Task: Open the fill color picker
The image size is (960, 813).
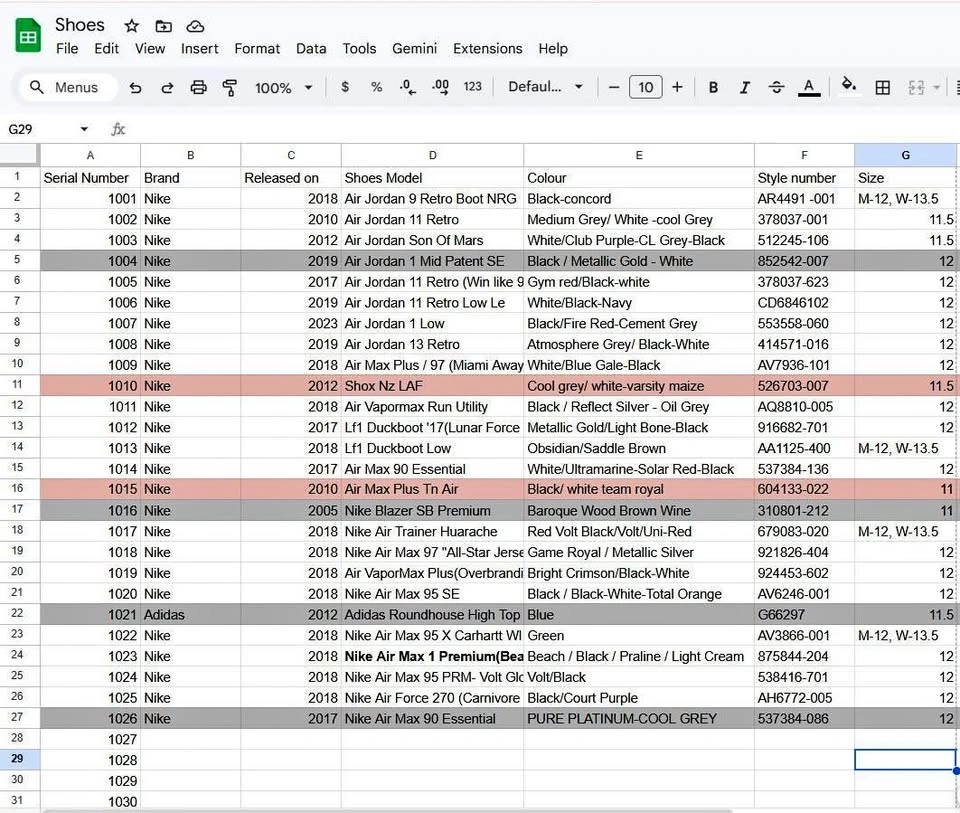Action: click(x=849, y=86)
